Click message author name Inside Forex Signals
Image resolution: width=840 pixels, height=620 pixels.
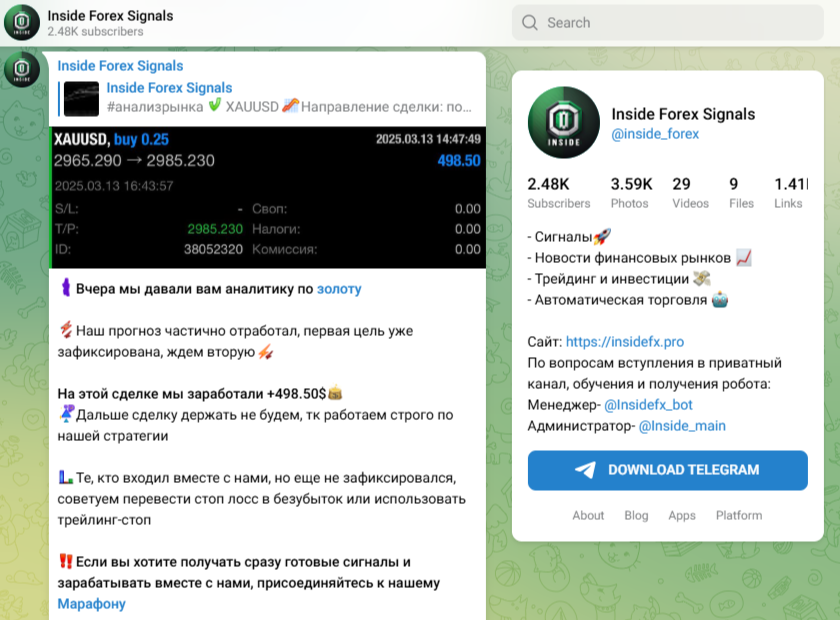121,66
